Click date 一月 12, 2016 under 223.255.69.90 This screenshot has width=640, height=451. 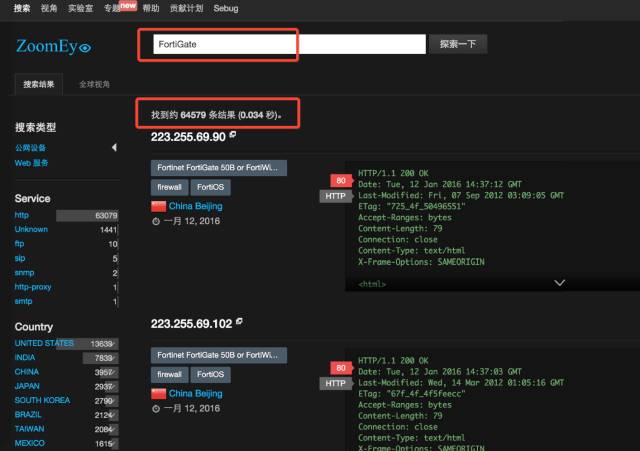point(192,221)
